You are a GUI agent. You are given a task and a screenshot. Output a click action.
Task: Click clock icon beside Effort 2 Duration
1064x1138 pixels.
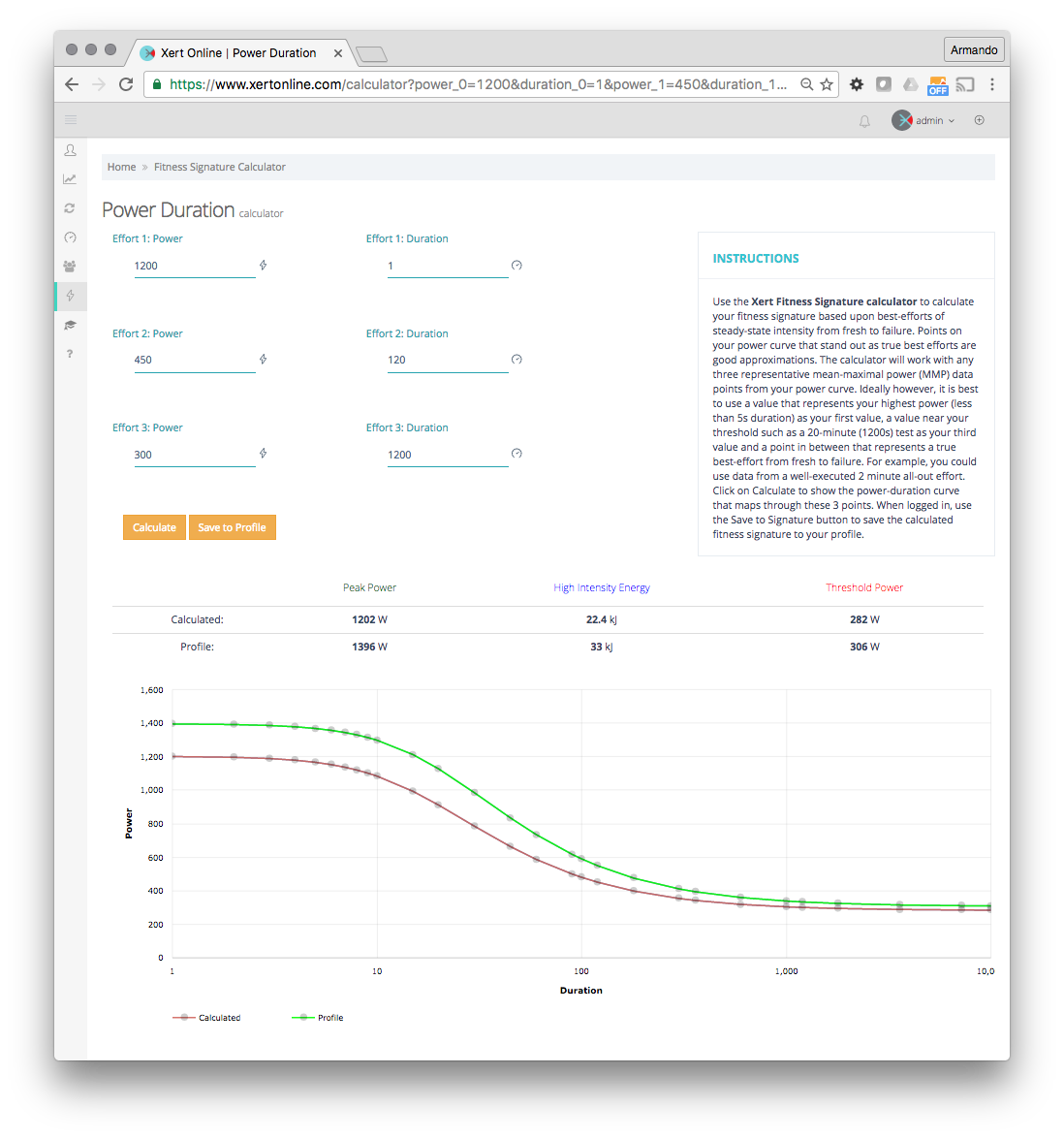516,360
